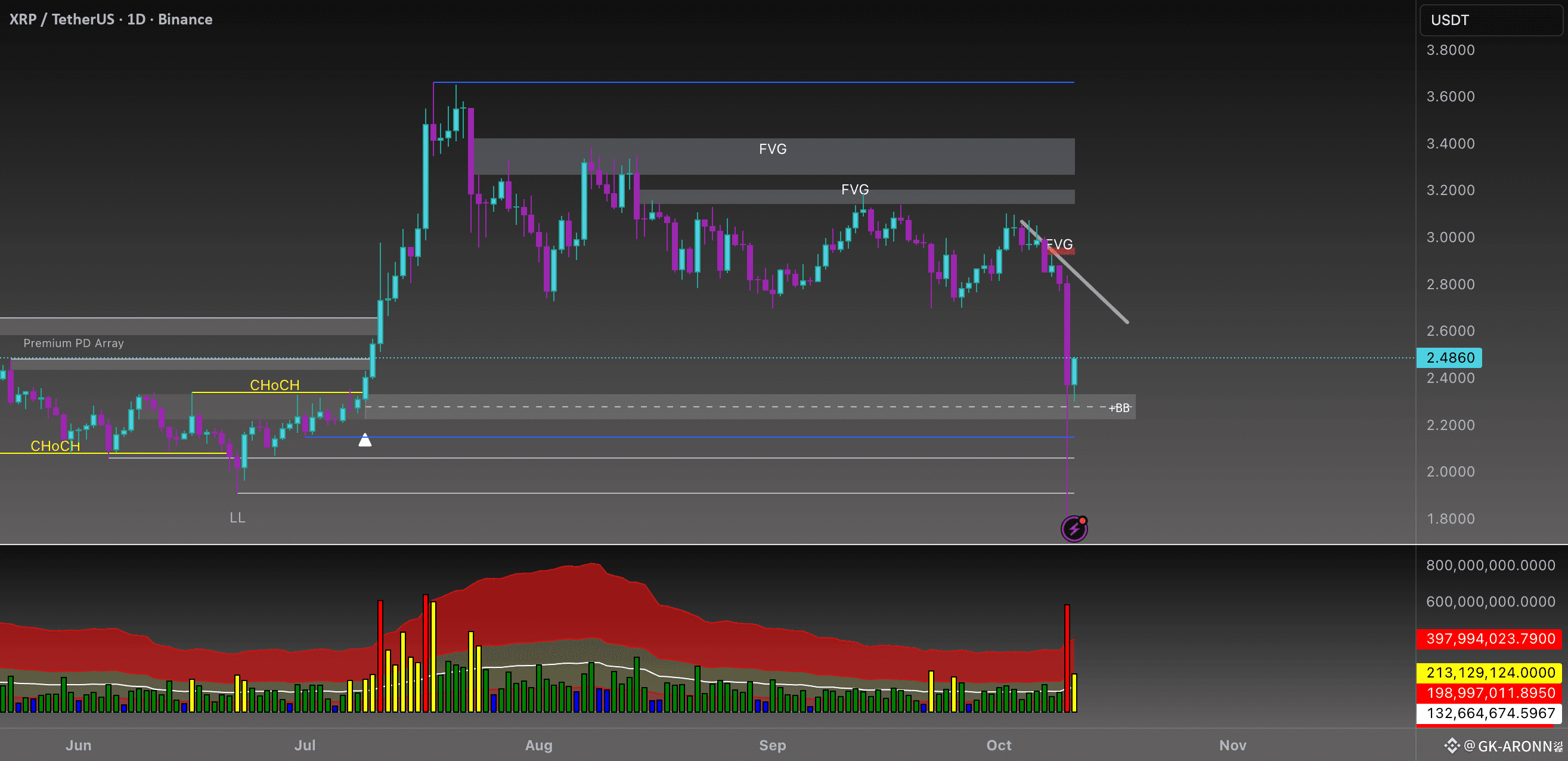Click the Oct label on time axis
Screen dimensions: 1568x761
coord(998,745)
